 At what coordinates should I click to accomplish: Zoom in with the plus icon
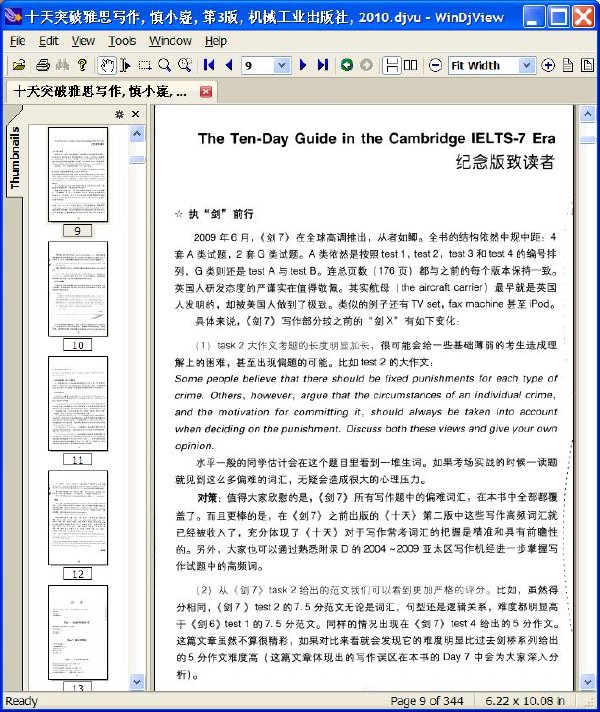tap(548, 65)
